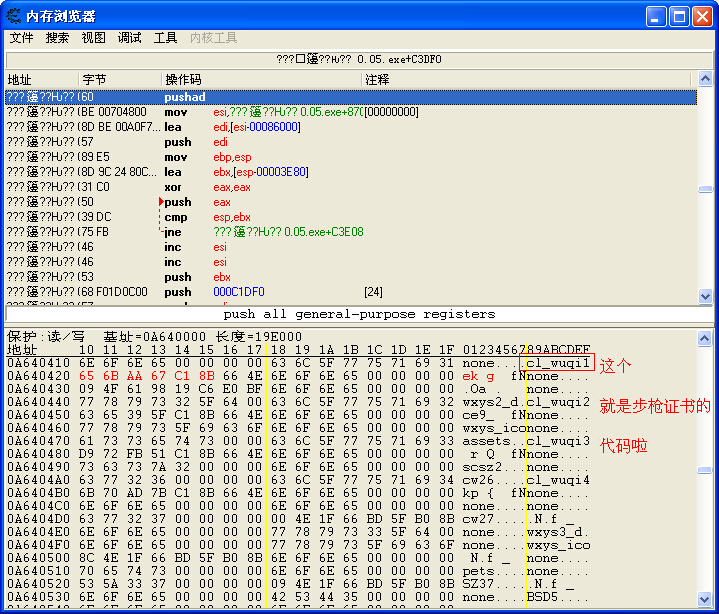This screenshot has height=614, width=719.
Task: Open the 视图 menu
Action: pyautogui.click(x=93, y=38)
